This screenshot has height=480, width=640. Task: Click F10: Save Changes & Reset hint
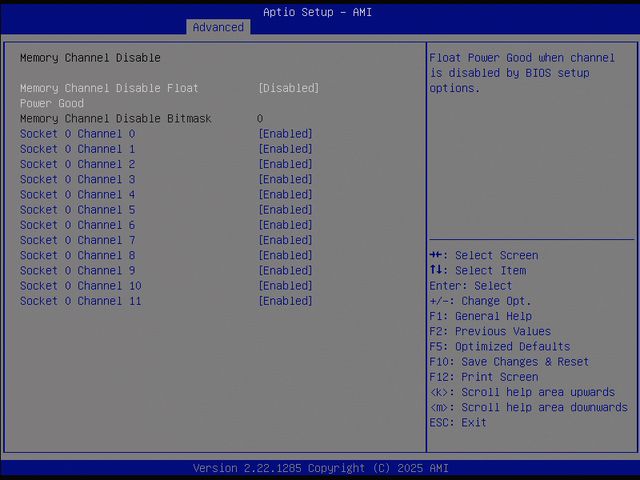point(509,362)
